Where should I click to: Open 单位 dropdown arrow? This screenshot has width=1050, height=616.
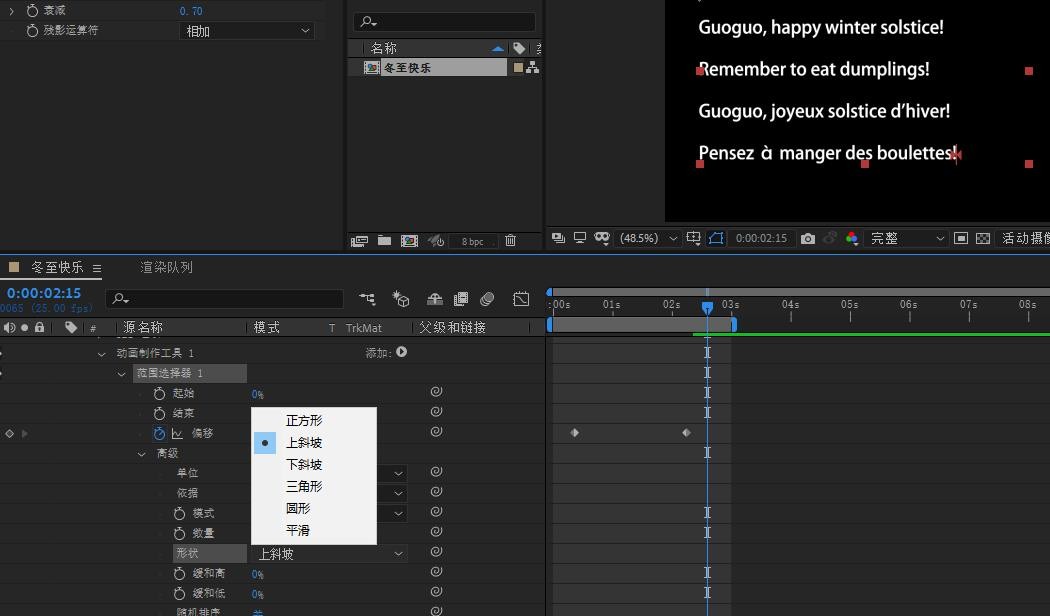click(x=398, y=473)
